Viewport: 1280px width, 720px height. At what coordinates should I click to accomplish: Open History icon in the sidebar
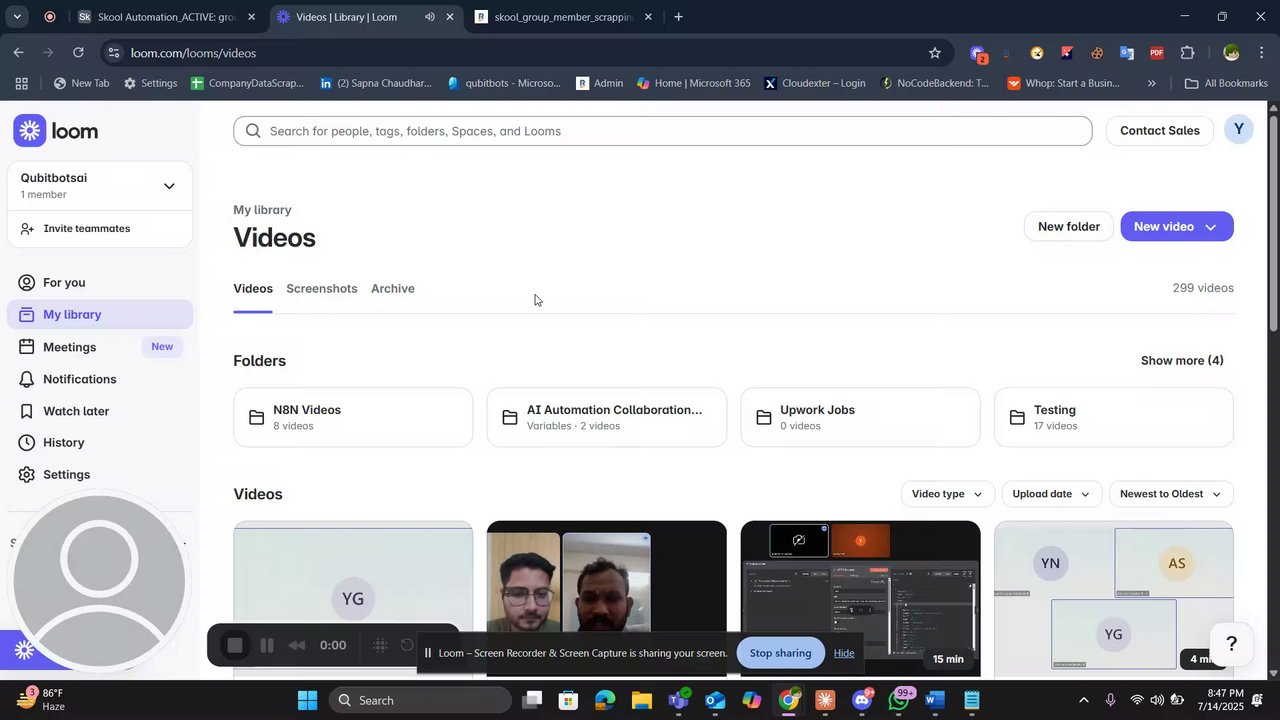tap(27, 443)
